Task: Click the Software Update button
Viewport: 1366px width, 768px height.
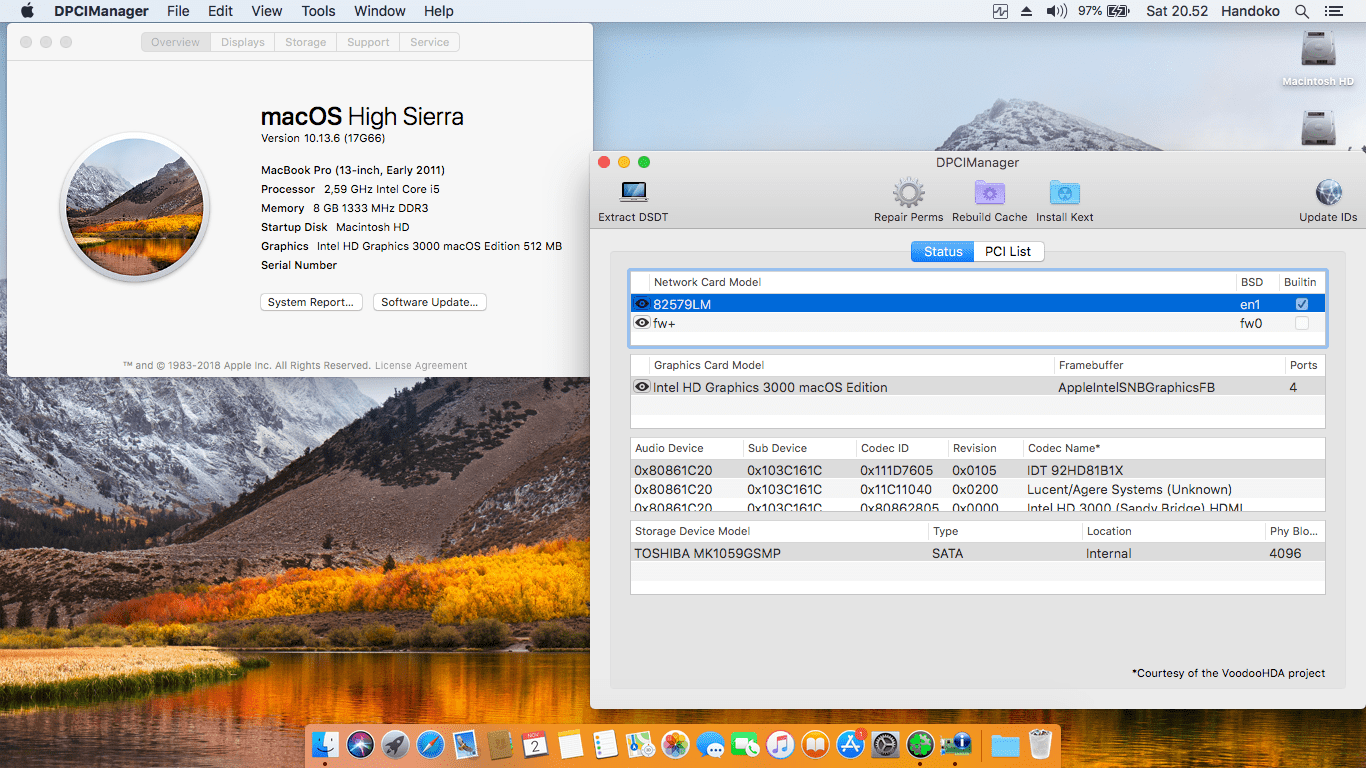Action: 429,302
